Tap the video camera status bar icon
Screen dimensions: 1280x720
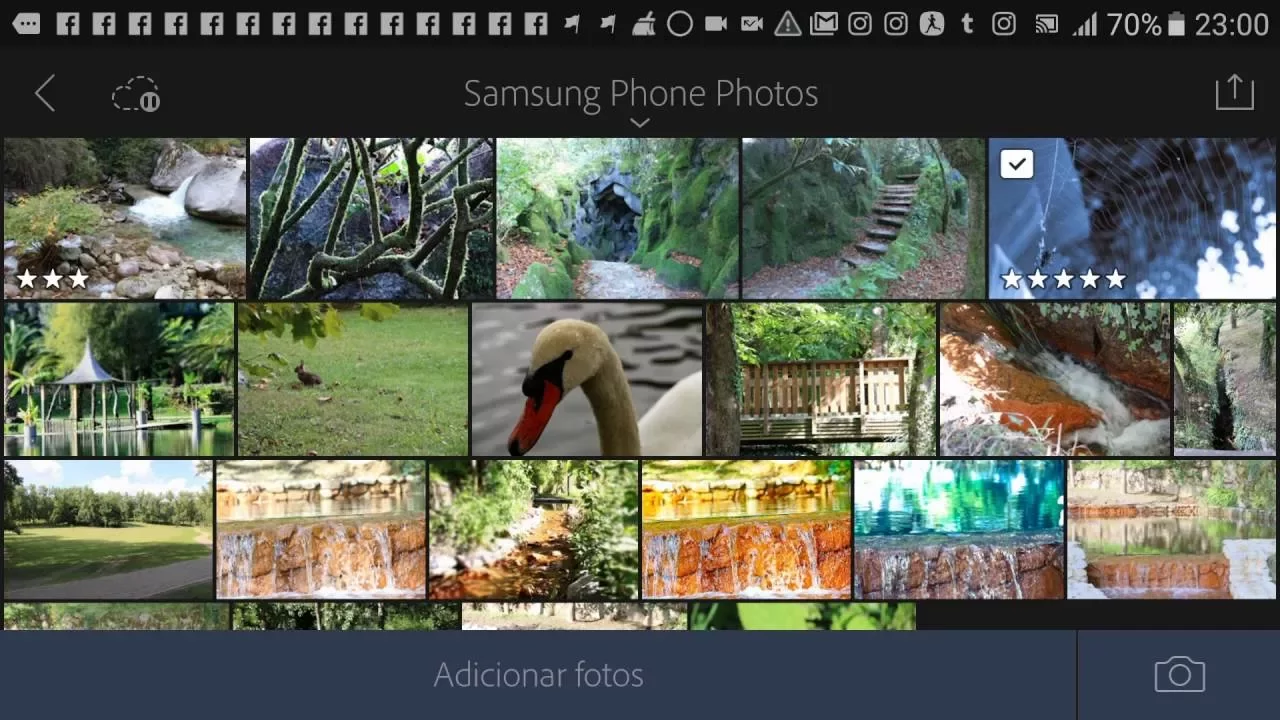click(x=716, y=24)
